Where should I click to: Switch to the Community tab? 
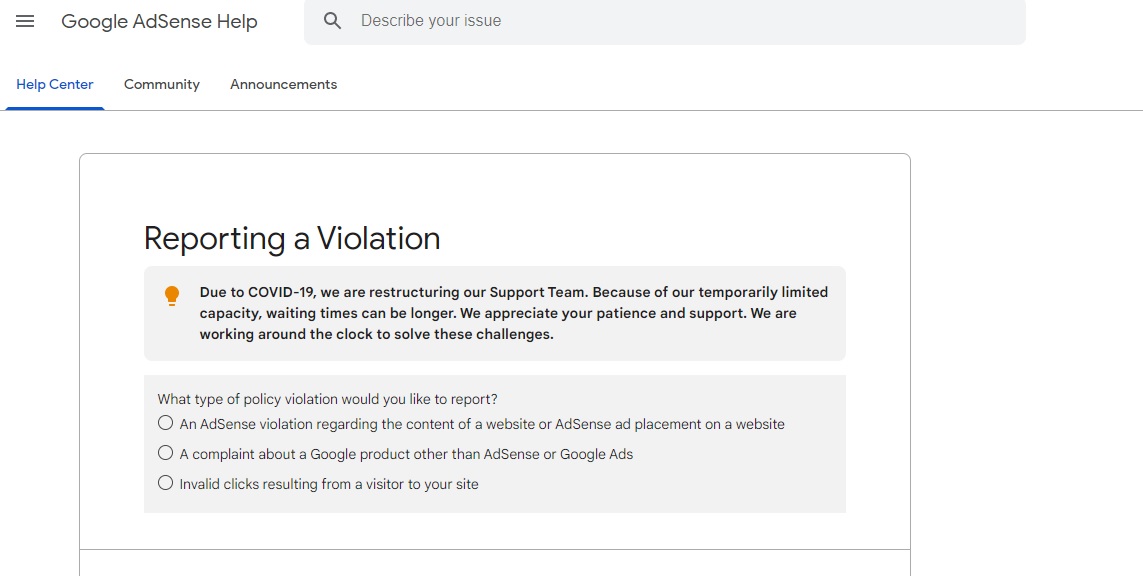pyautogui.click(x=162, y=85)
